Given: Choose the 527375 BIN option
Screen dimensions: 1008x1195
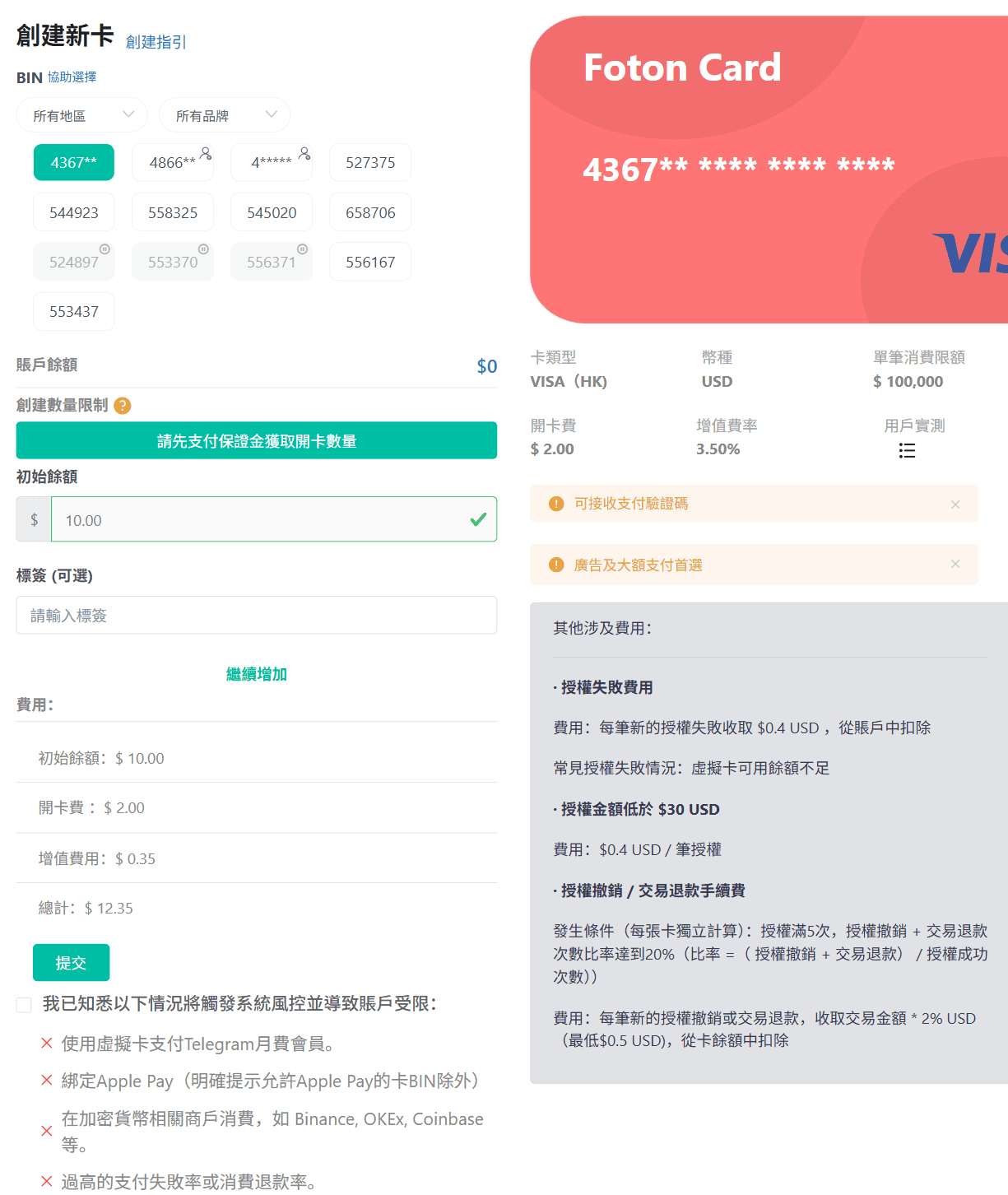Looking at the screenshot, I should pos(370,162).
